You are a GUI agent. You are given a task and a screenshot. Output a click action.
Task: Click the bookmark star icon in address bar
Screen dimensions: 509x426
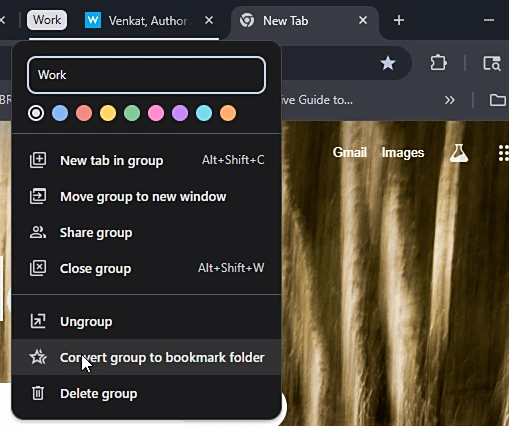388,63
